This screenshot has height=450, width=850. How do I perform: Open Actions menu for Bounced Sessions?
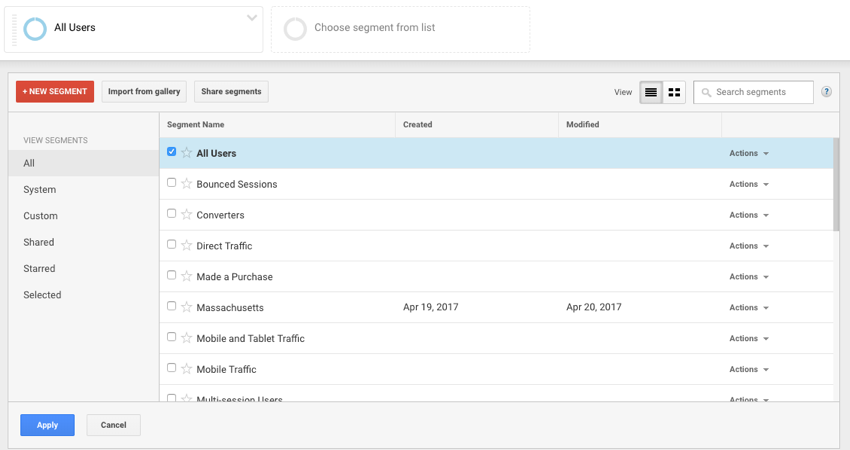pyautogui.click(x=749, y=184)
